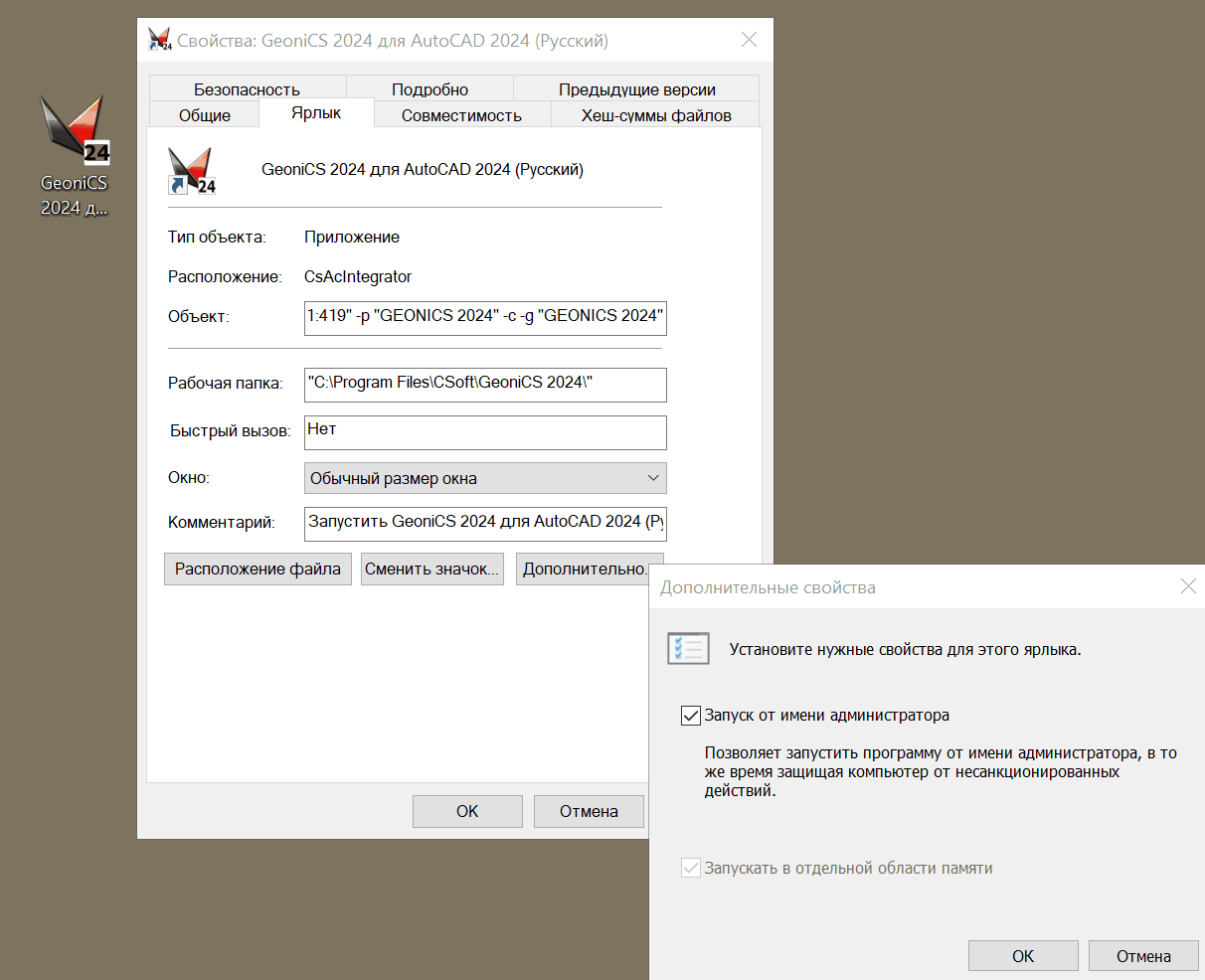Switch to the Совместимость tab

pos(461,115)
